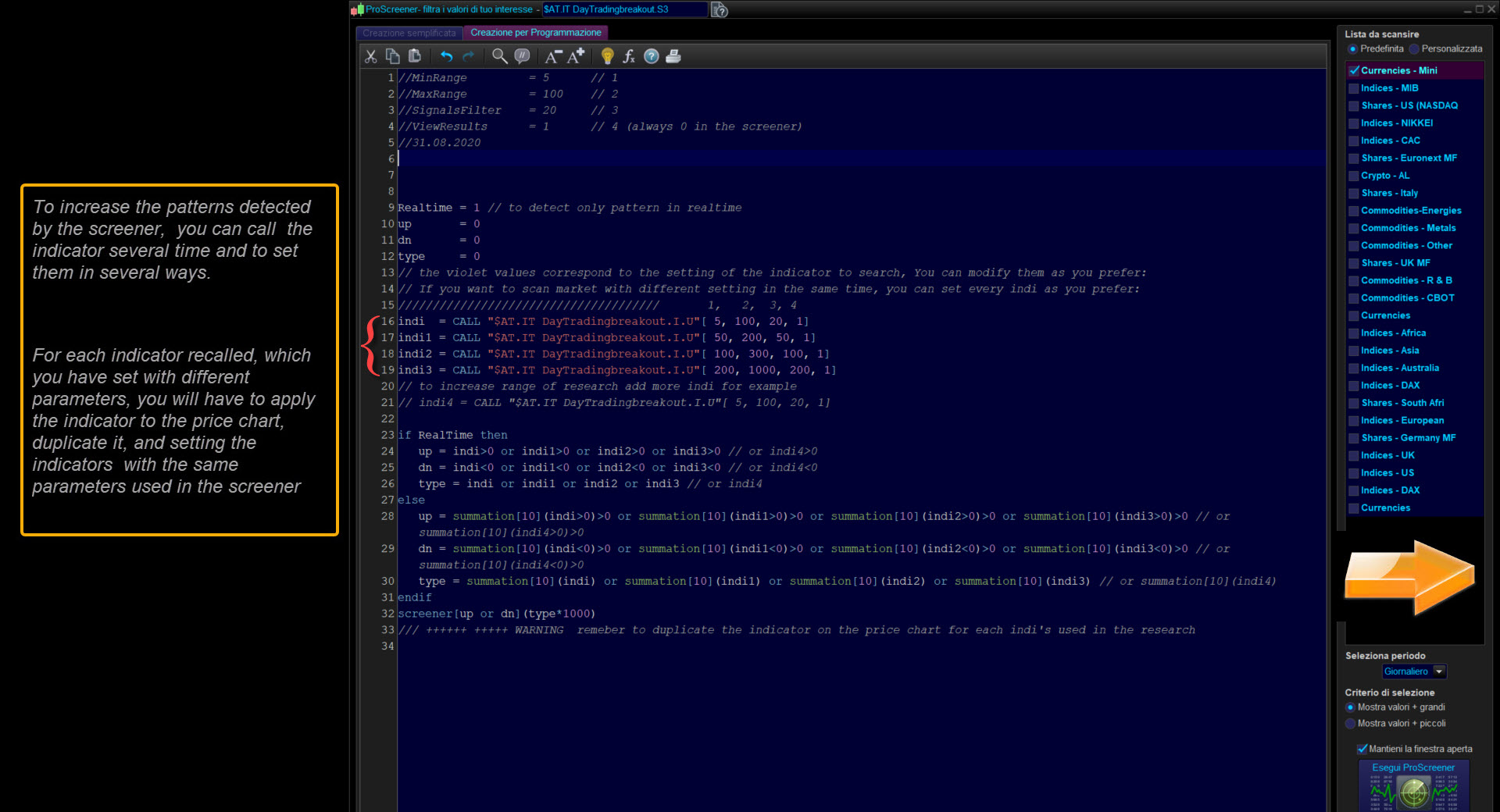Check the Shares - UK MF list
The height and width of the screenshot is (812, 1500).
click(1354, 263)
